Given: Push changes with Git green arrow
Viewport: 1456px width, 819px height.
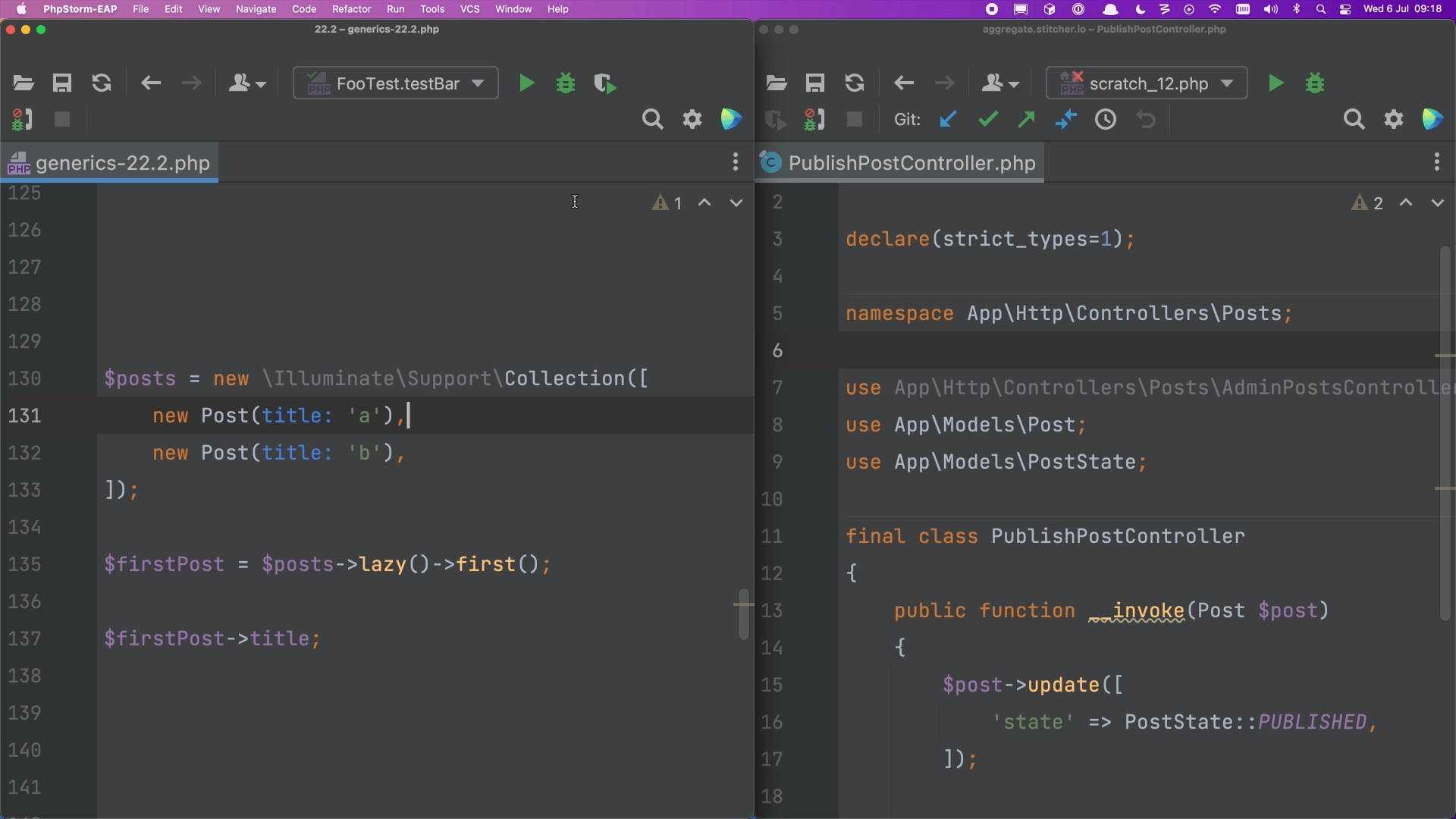Looking at the screenshot, I should coord(1027,120).
